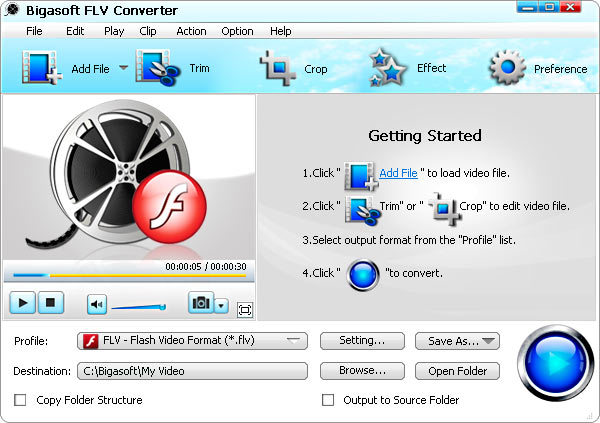The width and height of the screenshot is (600, 423).
Task: Mute the preview audio
Action: coord(97,304)
